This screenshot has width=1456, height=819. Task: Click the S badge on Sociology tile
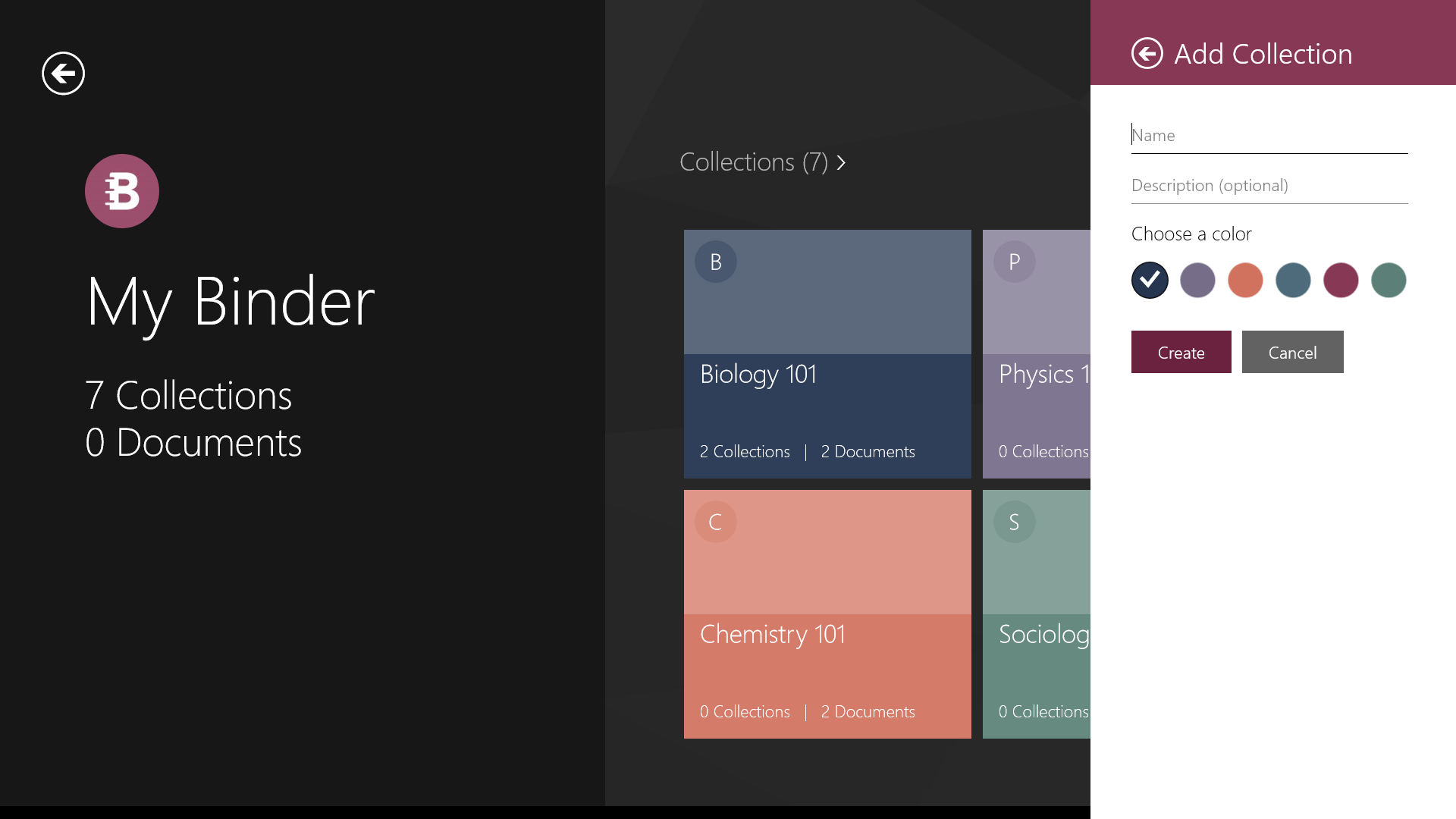[1014, 521]
